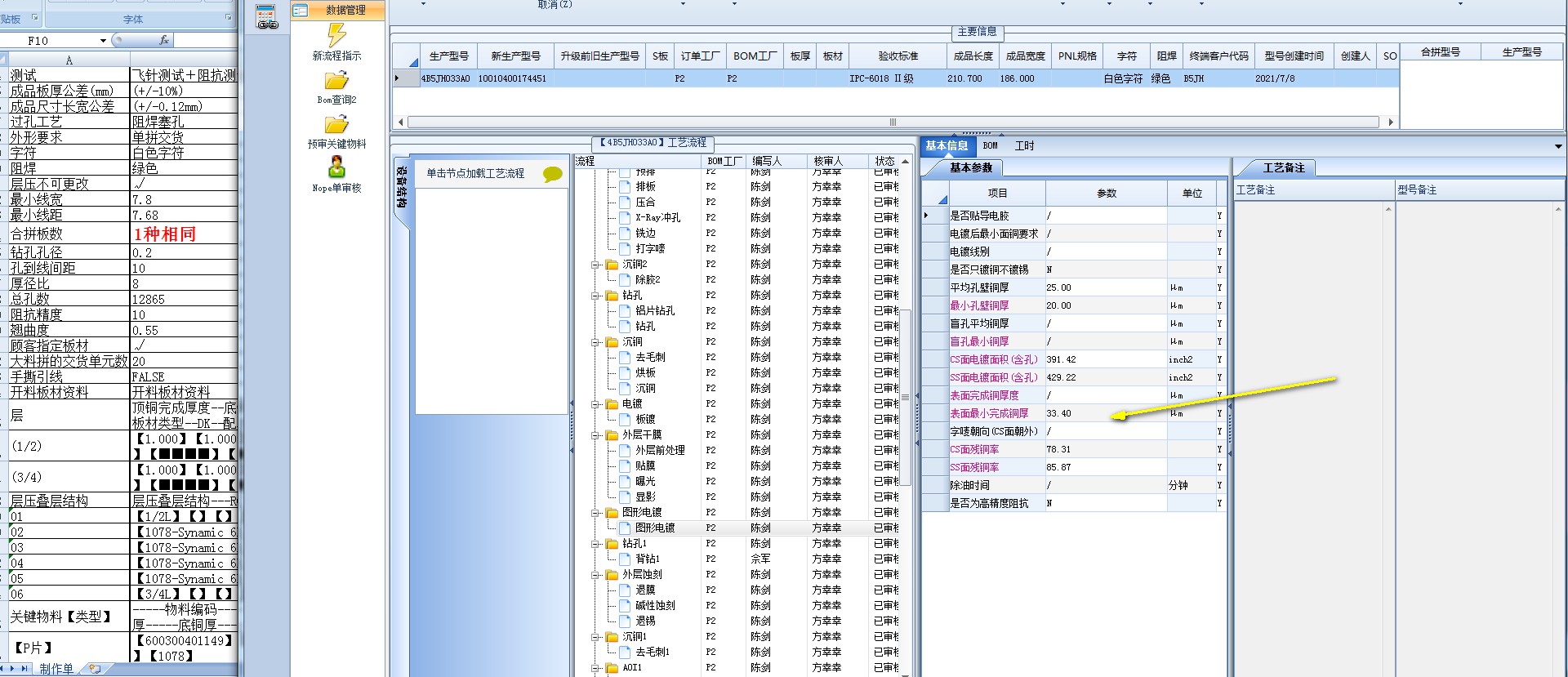Select the 基本参数 tab
Image resolution: width=1568 pixels, height=677 pixels.
click(x=970, y=168)
